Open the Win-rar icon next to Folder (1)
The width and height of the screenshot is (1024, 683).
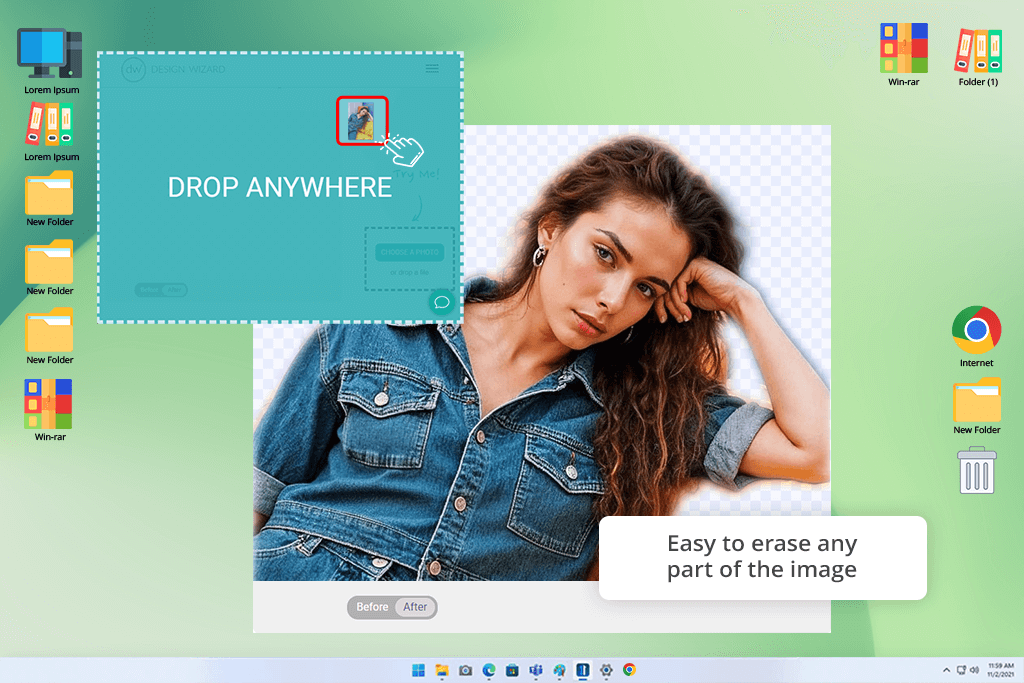tap(903, 55)
